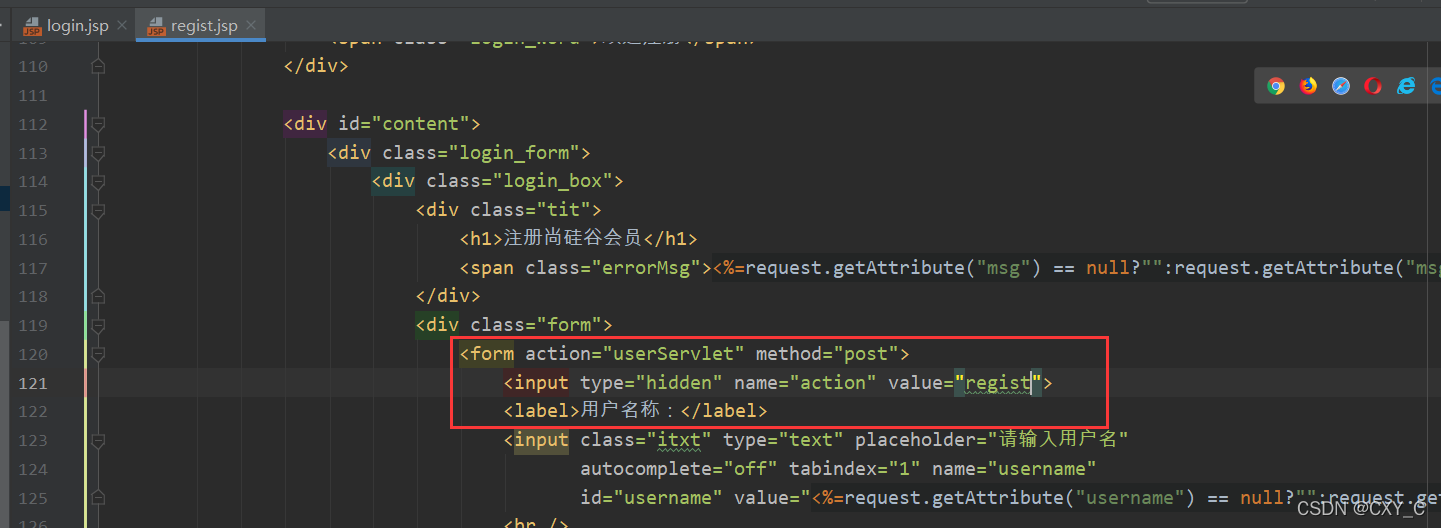Open page in Internet Explorer icon

(1406, 86)
